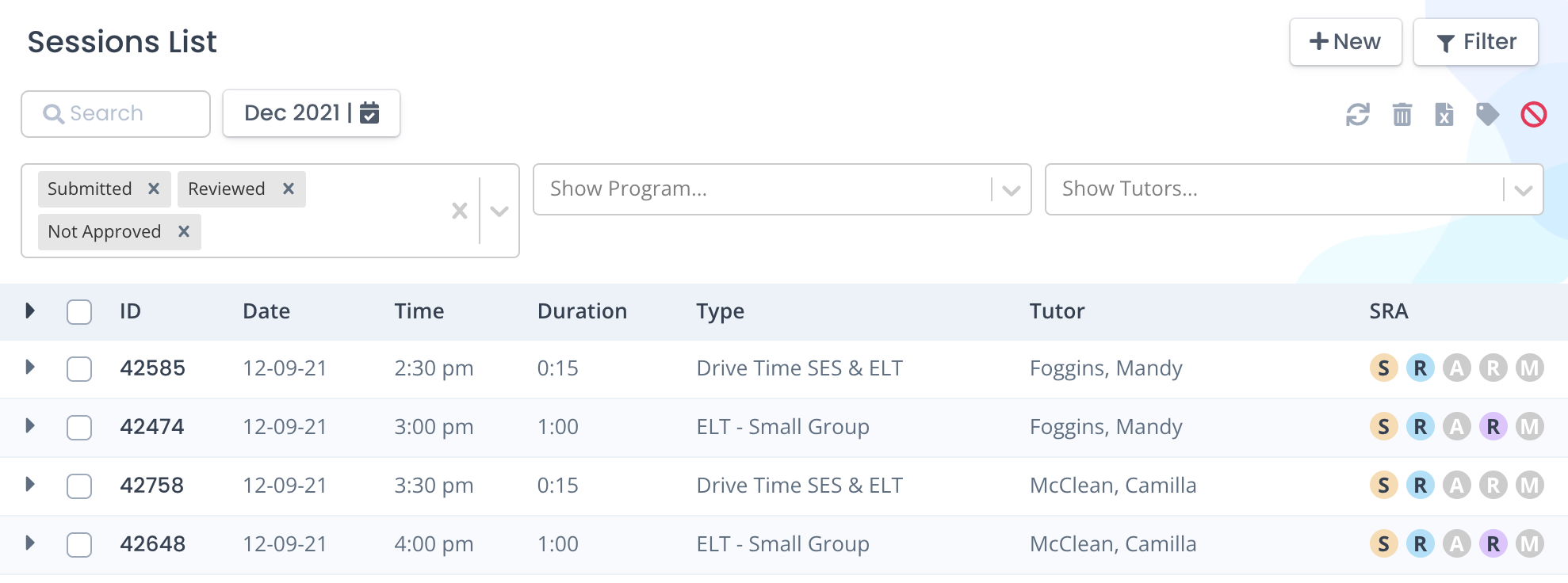Image resolution: width=1568 pixels, height=583 pixels.
Task: Click the SRA column header
Action: click(x=1389, y=311)
